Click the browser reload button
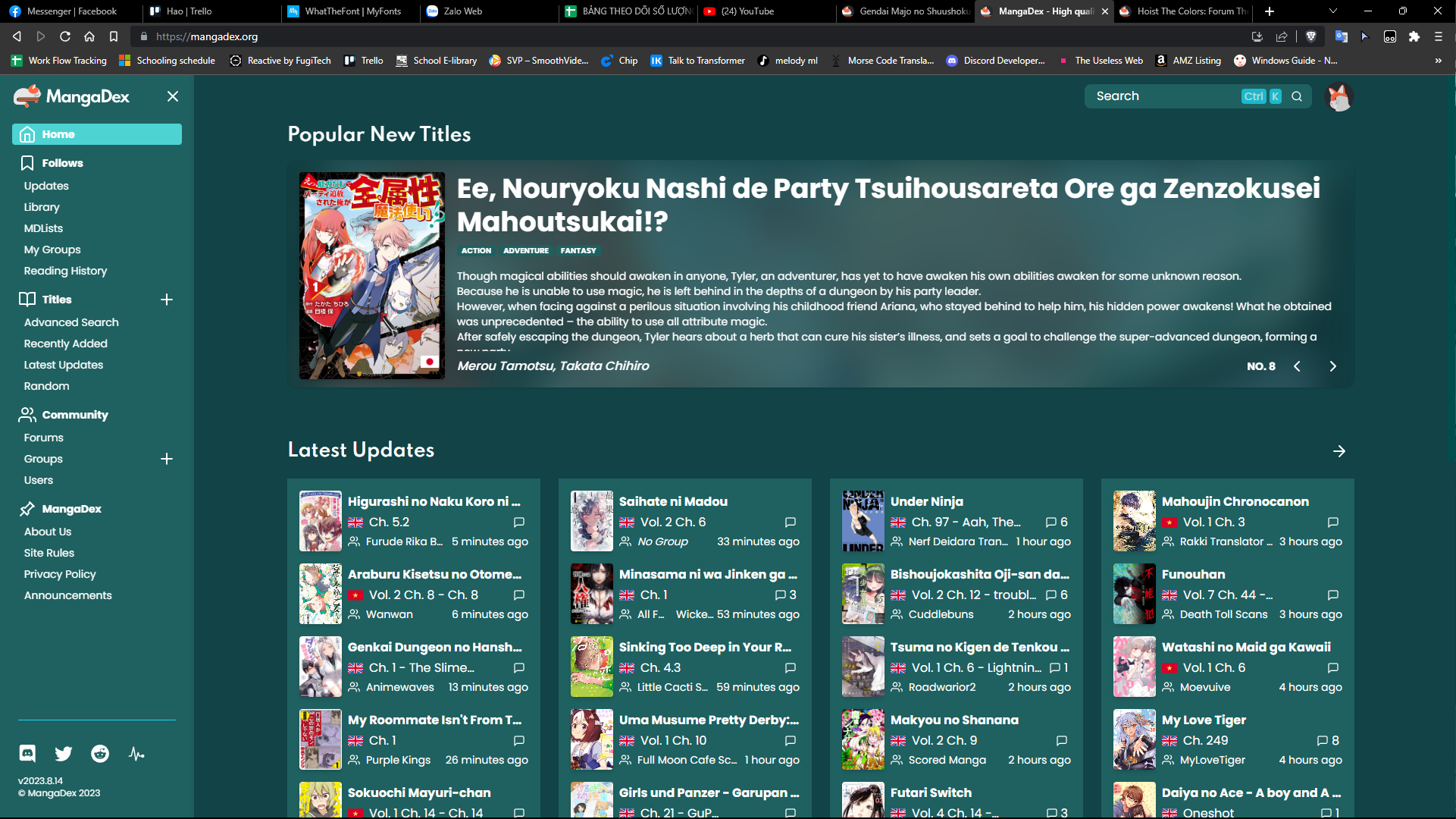 point(65,36)
